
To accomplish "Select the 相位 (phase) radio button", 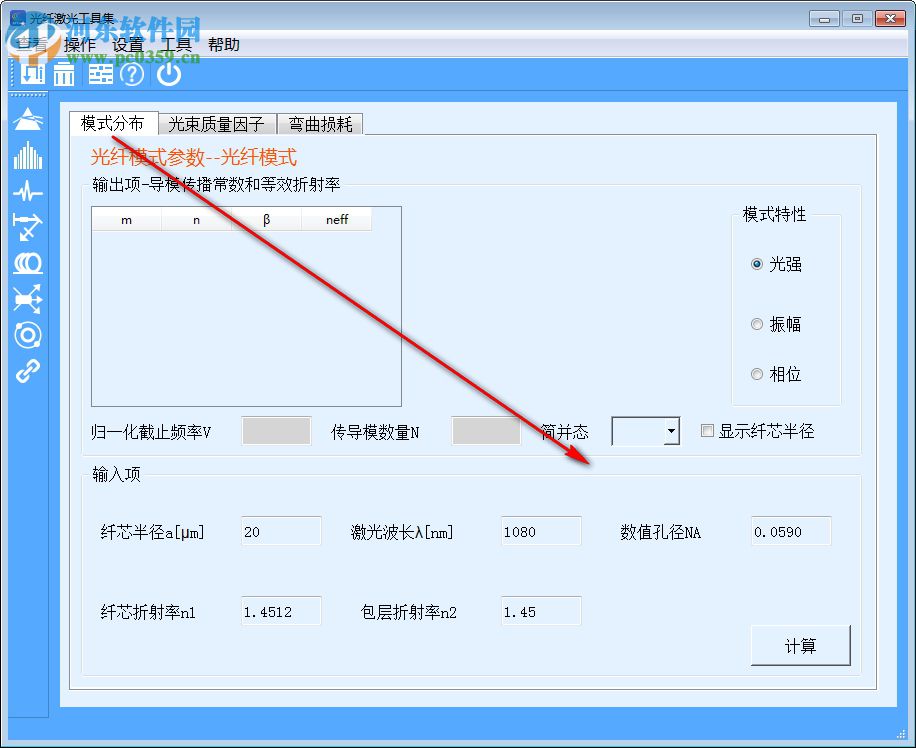I will coord(757,374).
